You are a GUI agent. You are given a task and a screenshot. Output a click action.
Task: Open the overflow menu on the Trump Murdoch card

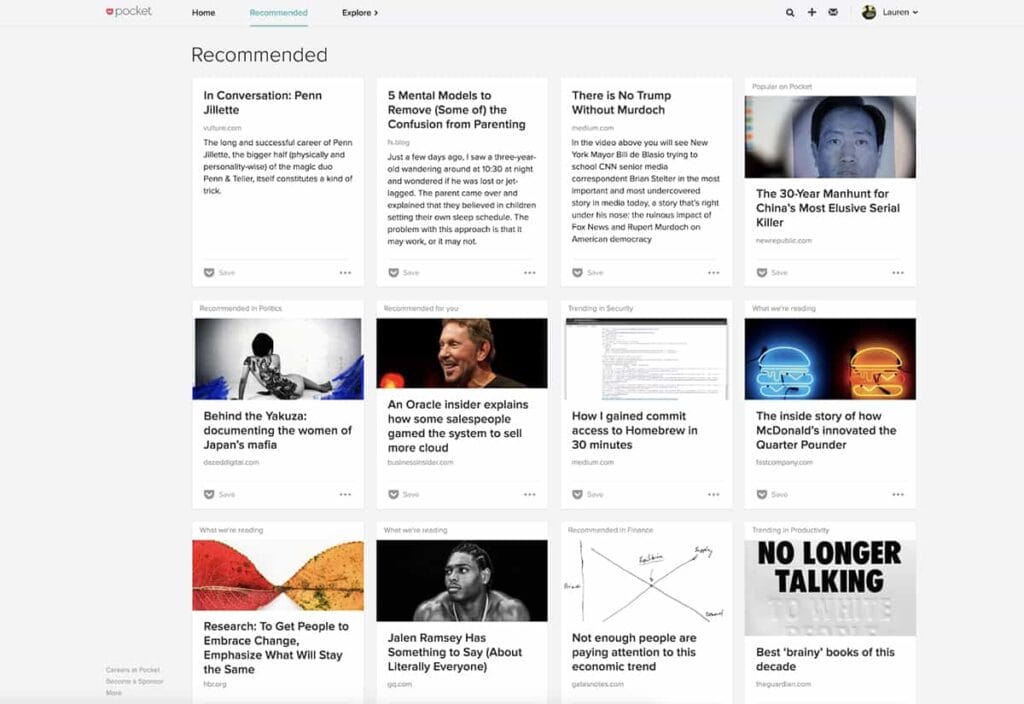[712, 271]
